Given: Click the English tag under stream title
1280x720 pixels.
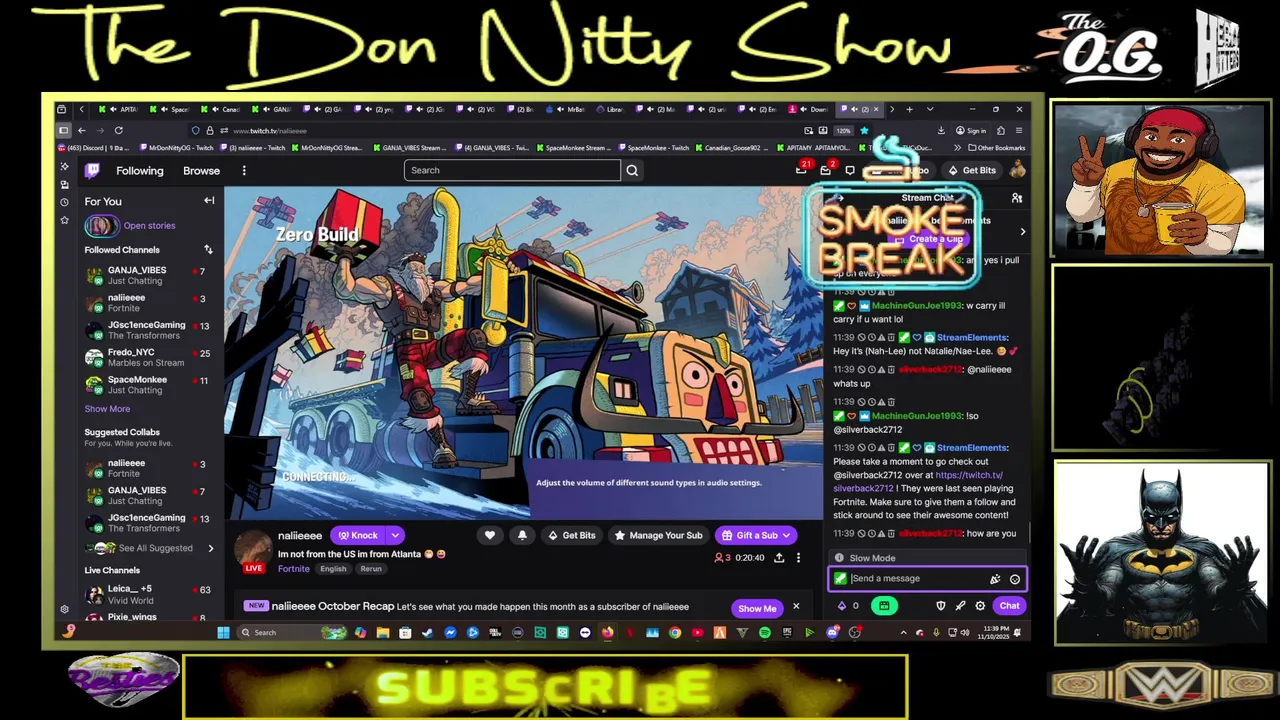Looking at the screenshot, I should [x=333, y=569].
